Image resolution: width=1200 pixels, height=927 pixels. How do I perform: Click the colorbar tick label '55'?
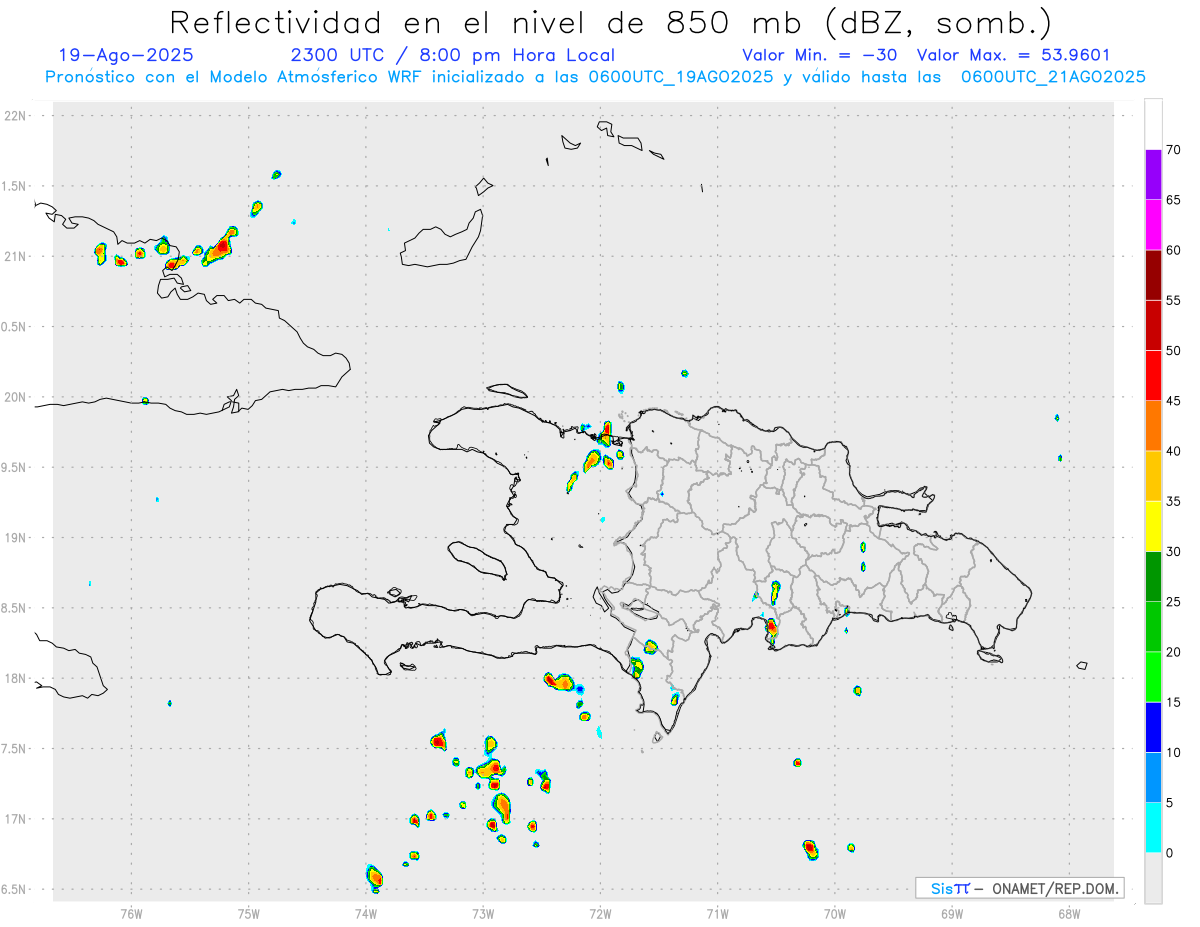point(1174,300)
